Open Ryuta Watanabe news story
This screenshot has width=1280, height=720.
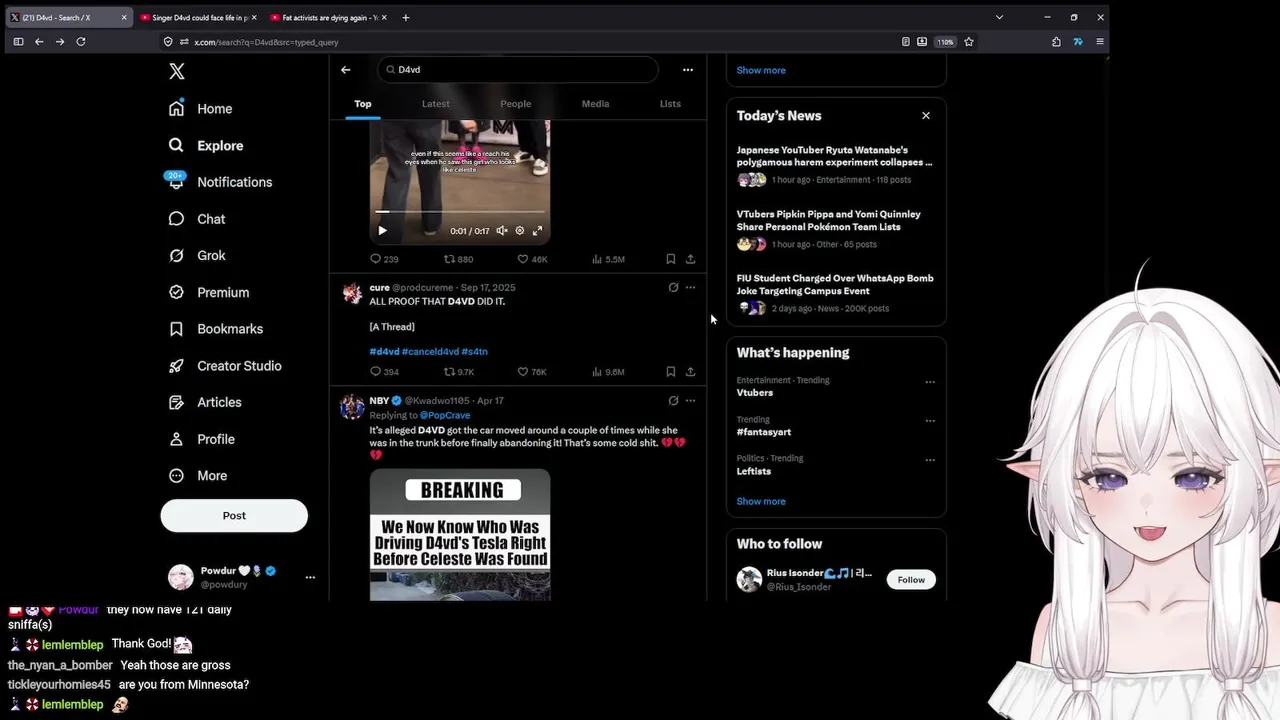point(836,167)
